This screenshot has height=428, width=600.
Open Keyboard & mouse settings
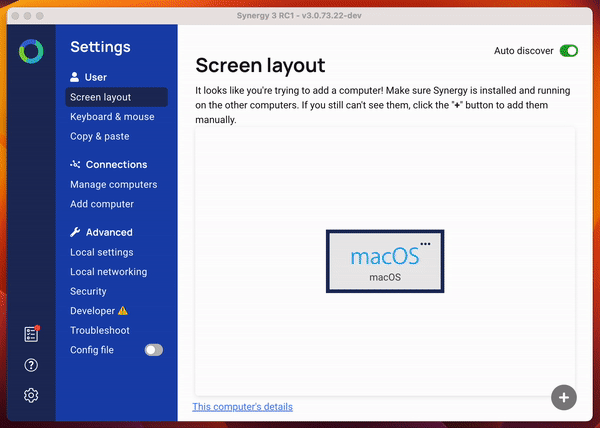pos(112,117)
